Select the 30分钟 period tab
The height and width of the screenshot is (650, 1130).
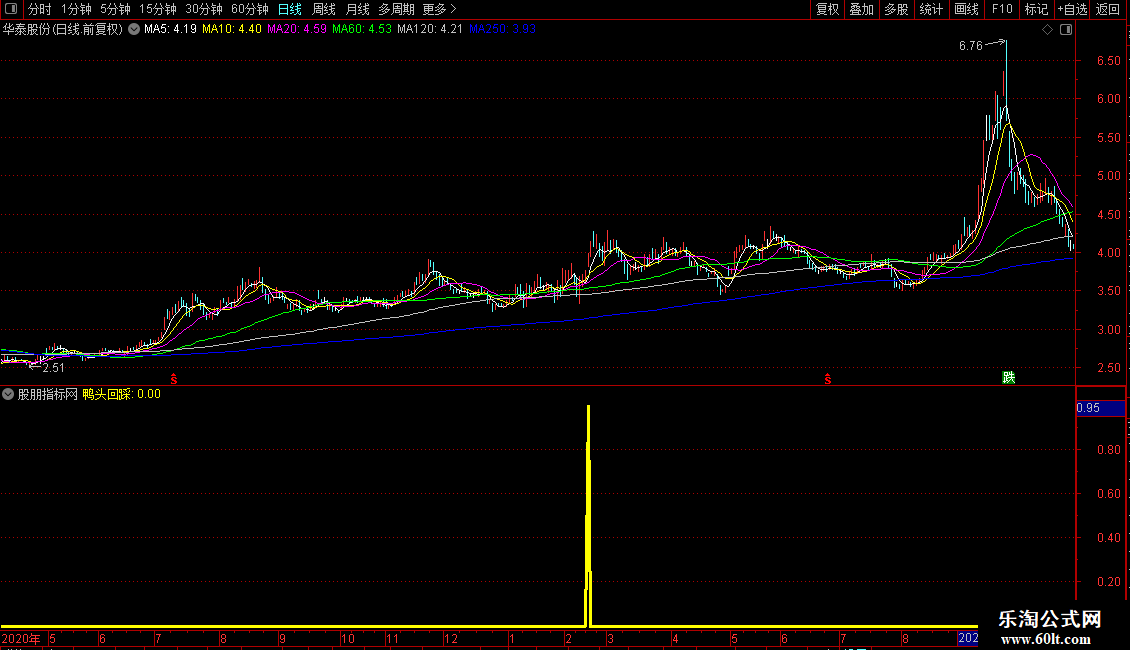click(204, 9)
